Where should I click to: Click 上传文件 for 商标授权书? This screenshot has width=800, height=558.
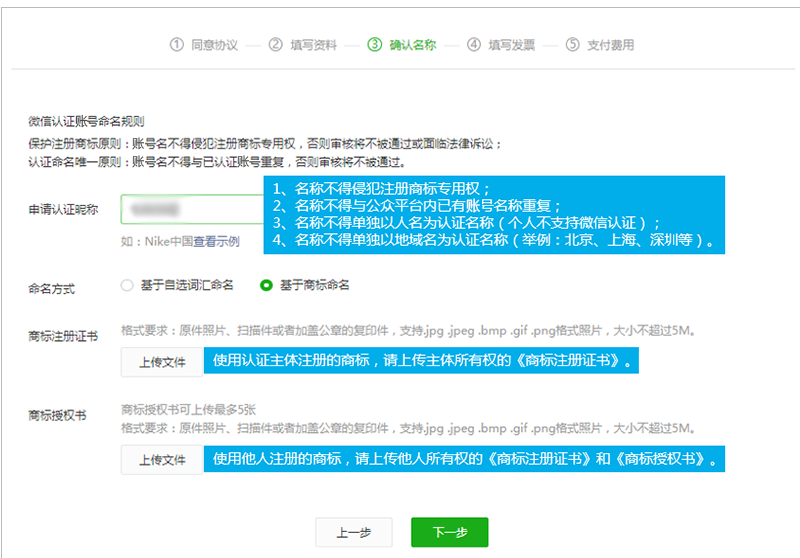[162, 460]
